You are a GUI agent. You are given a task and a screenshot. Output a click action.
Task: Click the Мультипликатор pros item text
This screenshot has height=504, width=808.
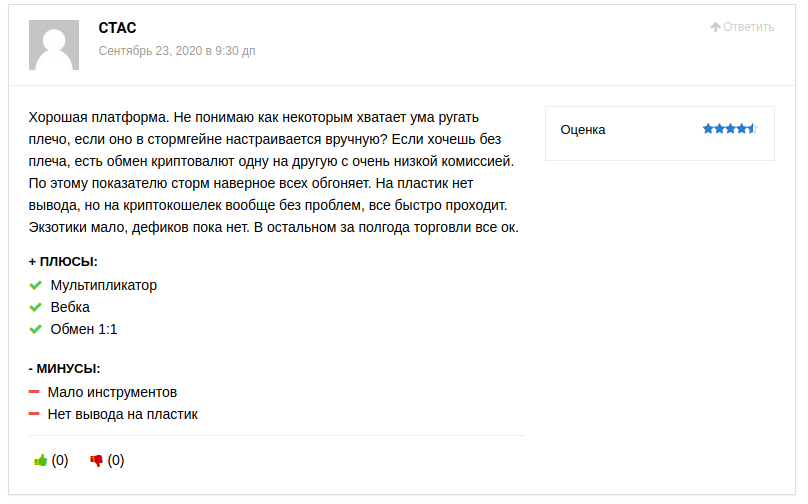(x=104, y=286)
